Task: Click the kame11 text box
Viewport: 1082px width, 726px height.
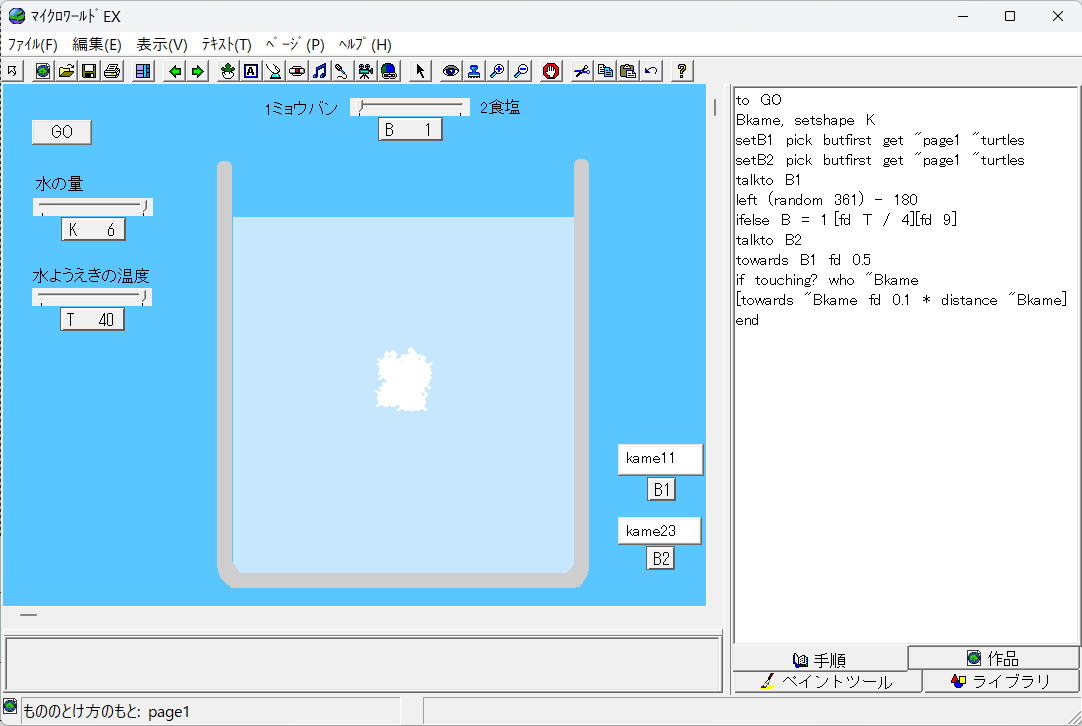Action: coord(660,459)
